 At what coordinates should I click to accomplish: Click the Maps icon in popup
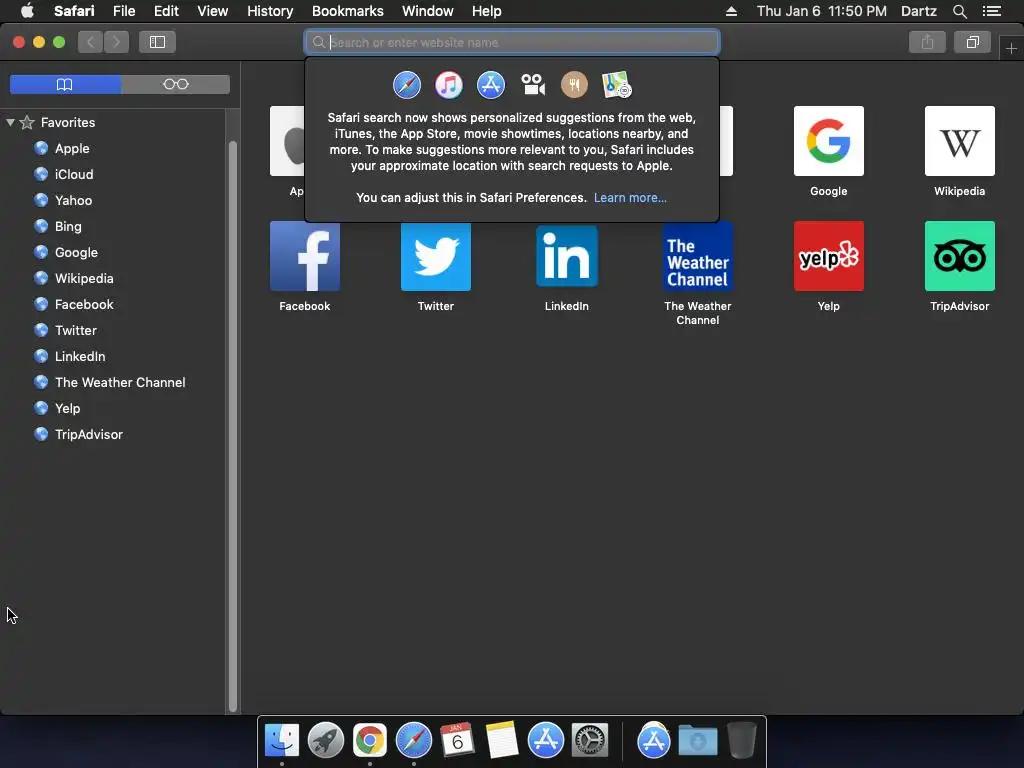click(616, 85)
